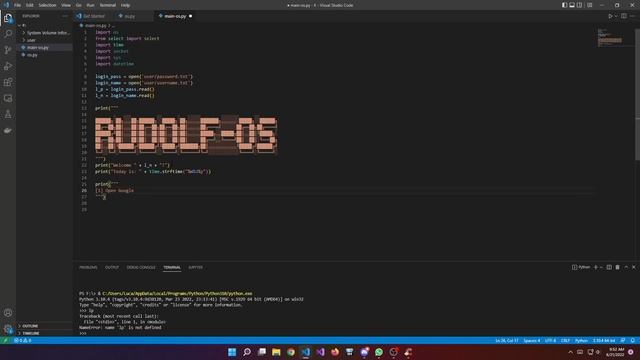The width and height of the screenshot is (640, 360).
Task: Open the Manage gear in activity bar
Action: click(8, 329)
